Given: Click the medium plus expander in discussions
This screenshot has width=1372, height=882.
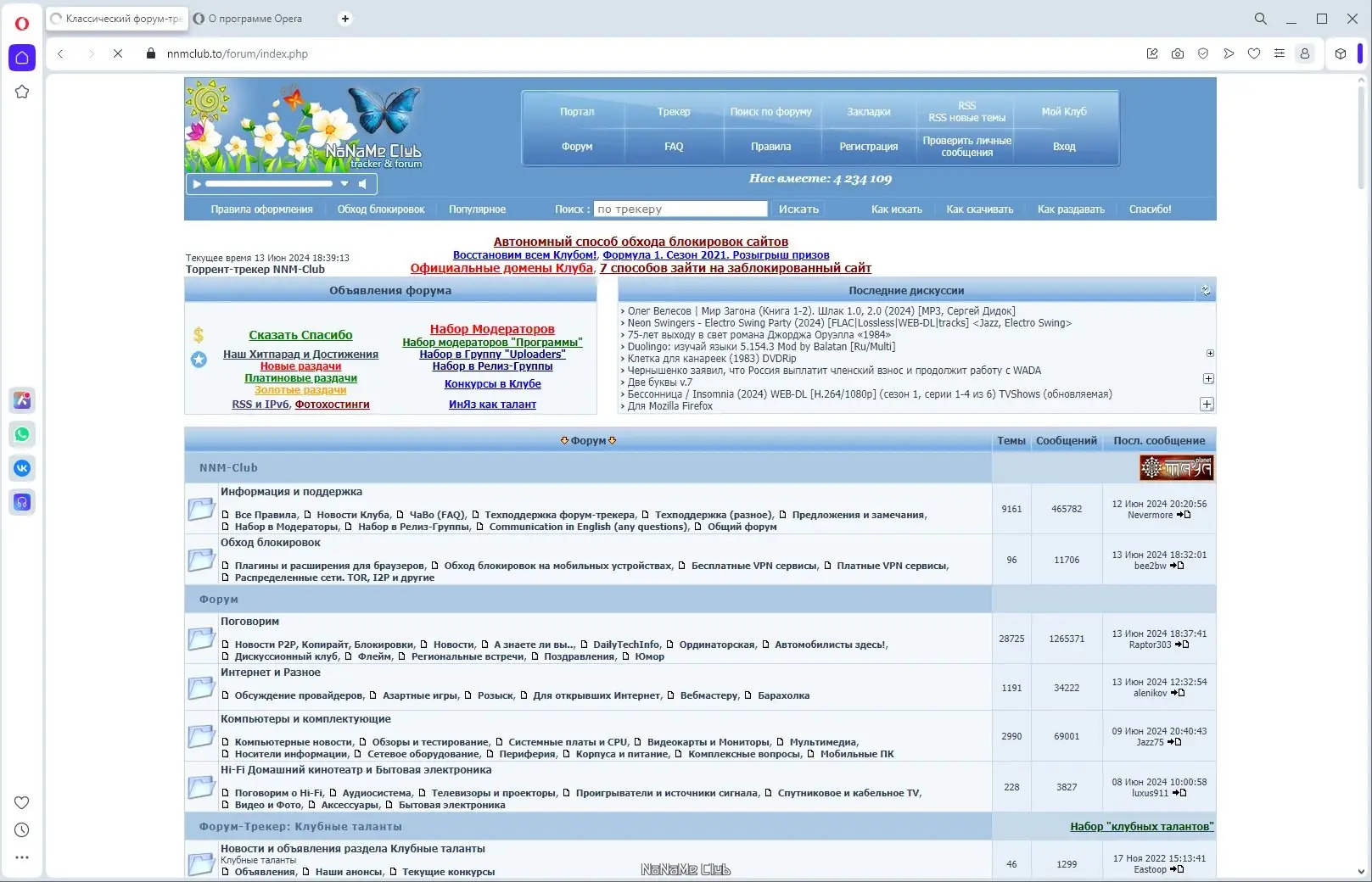Looking at the screenshot, I should pyautogui.click(x=1208, y=378).
